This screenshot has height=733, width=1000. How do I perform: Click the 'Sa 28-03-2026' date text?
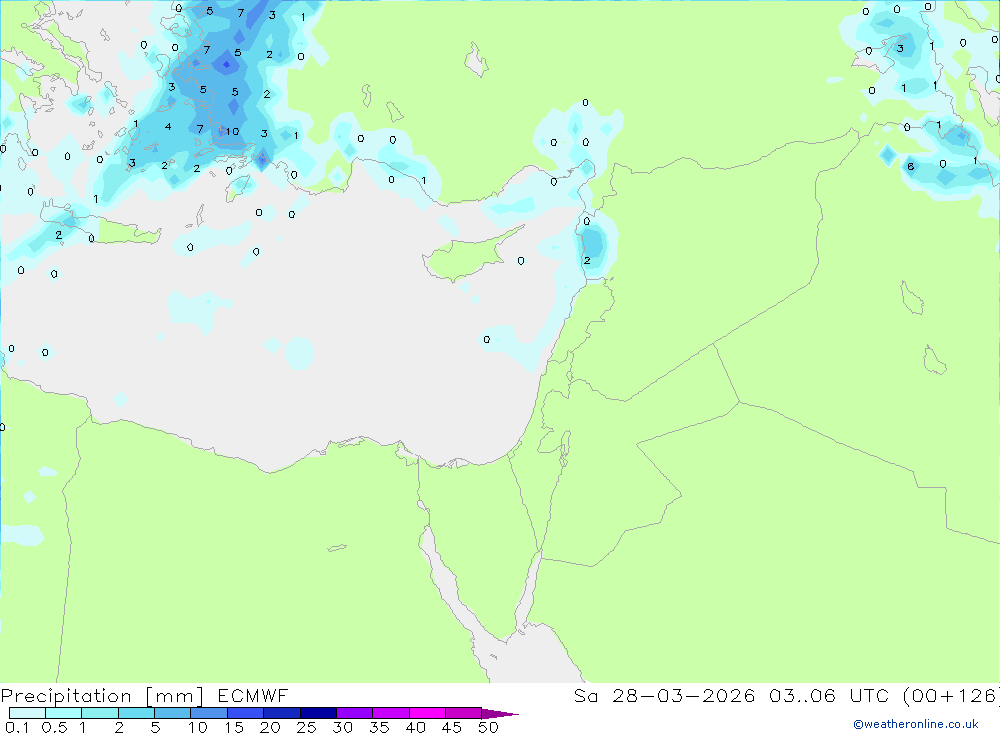tap(665, 695)
